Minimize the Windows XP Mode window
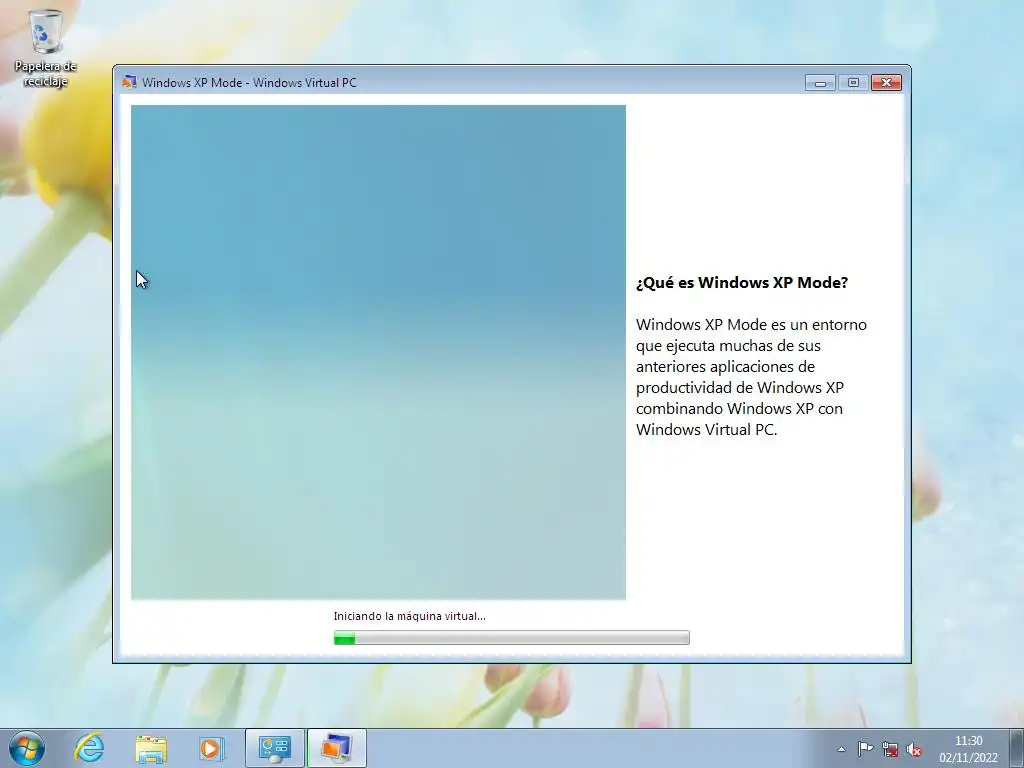The image size is (1024, 768). click(x=820, y=82)
